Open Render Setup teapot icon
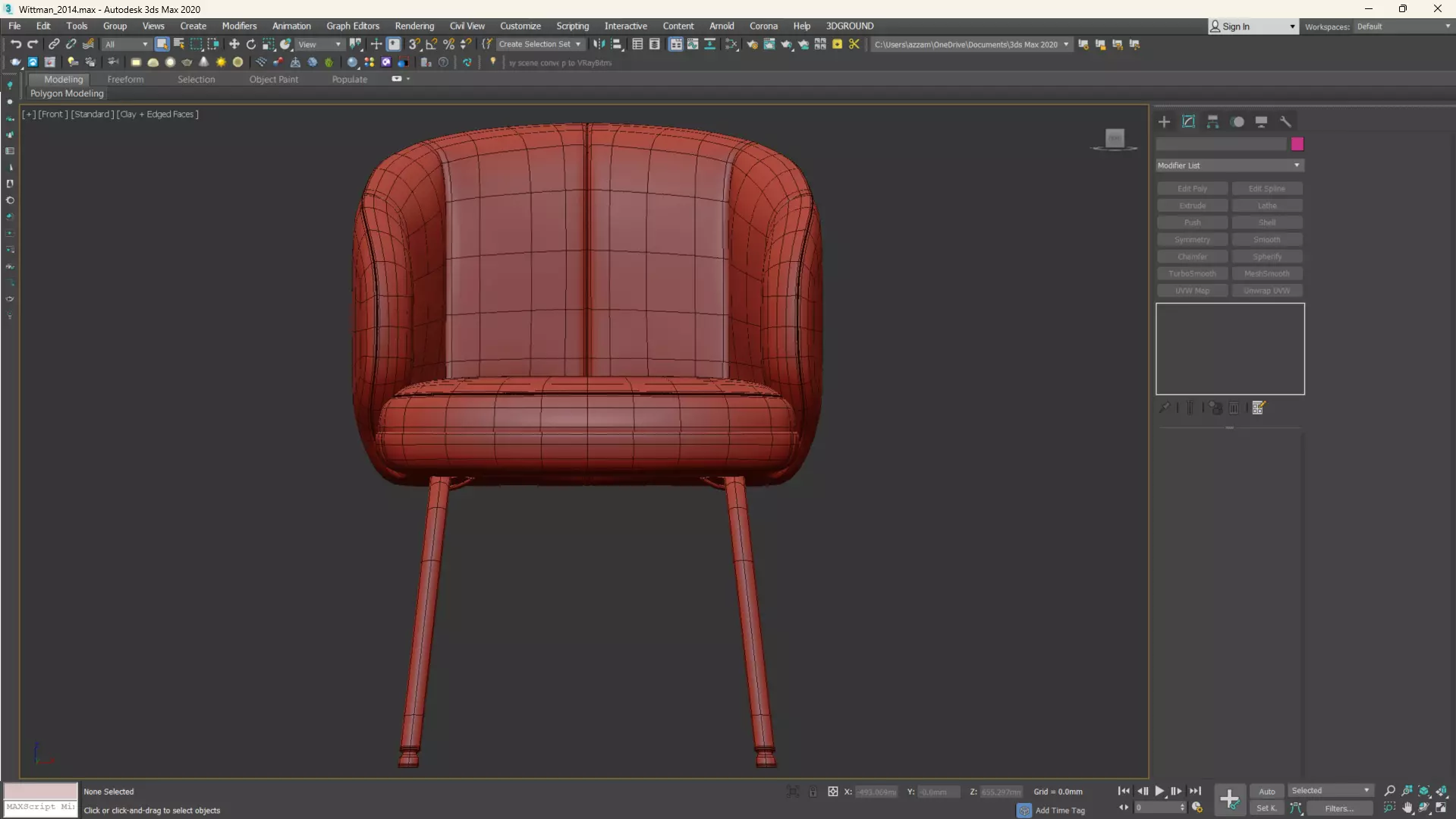This screenshot has height=819, width=1456. [x=752, y=44]
